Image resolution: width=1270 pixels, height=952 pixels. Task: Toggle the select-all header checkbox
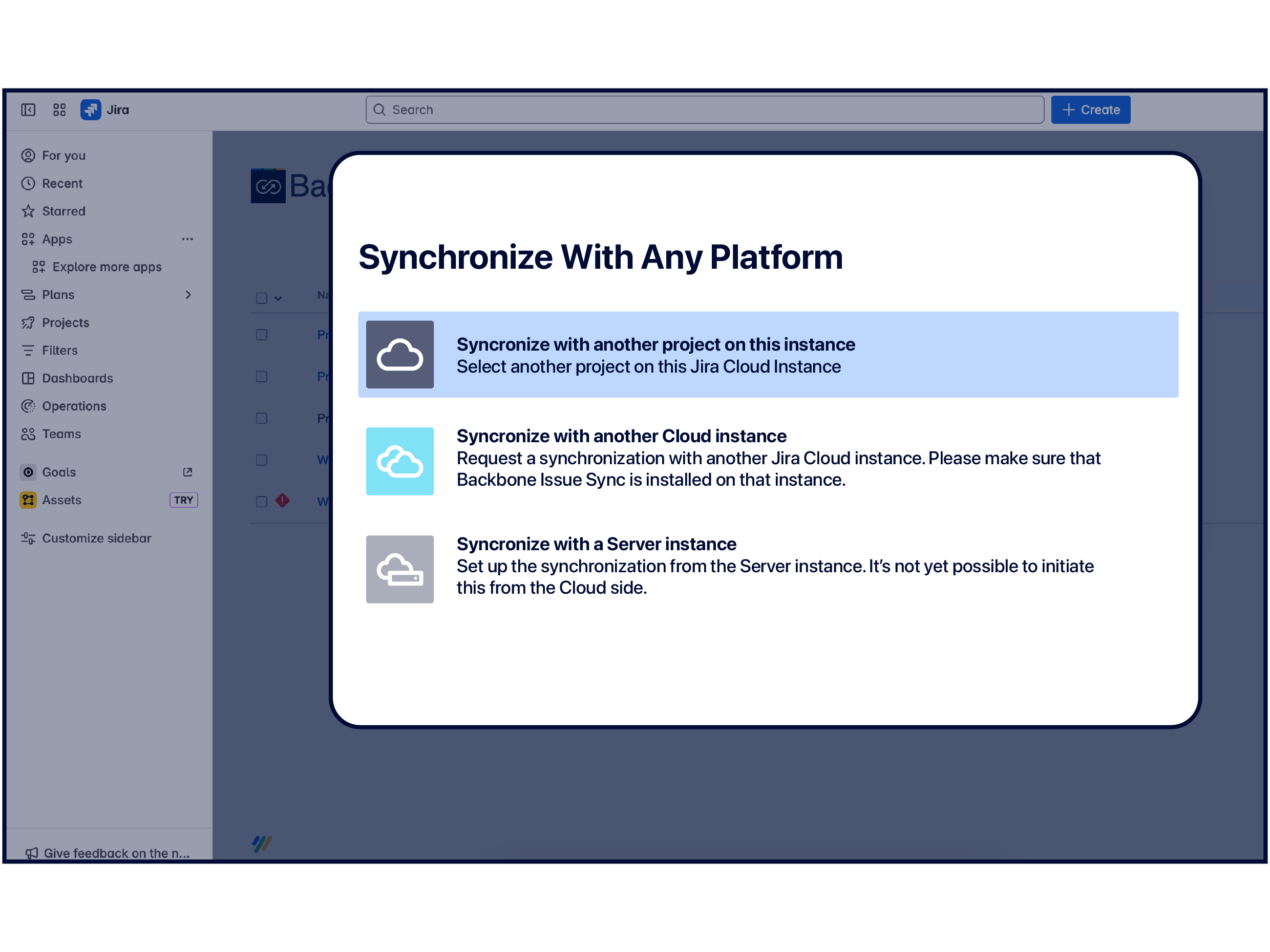click(x=261, y=298)
